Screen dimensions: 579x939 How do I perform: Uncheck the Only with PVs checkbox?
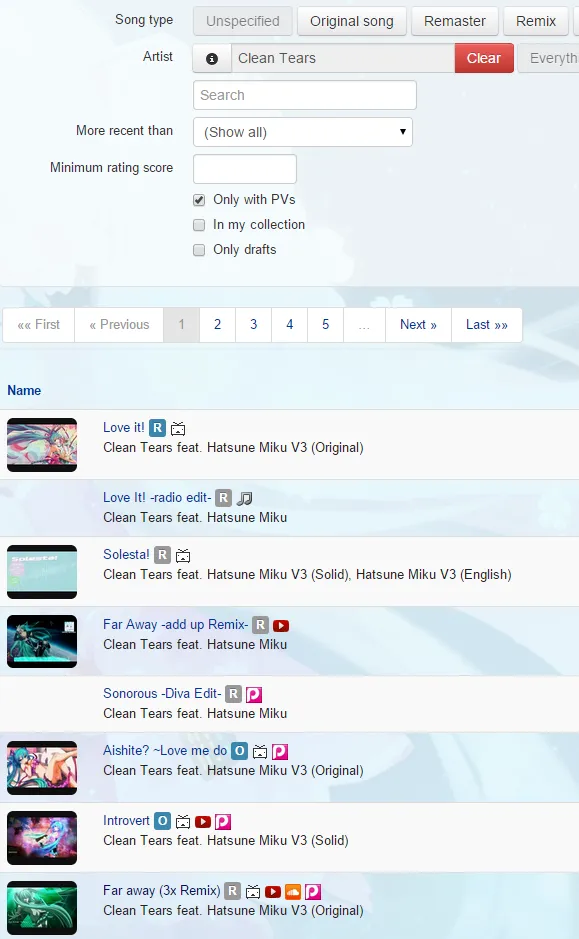click(199, 200)
